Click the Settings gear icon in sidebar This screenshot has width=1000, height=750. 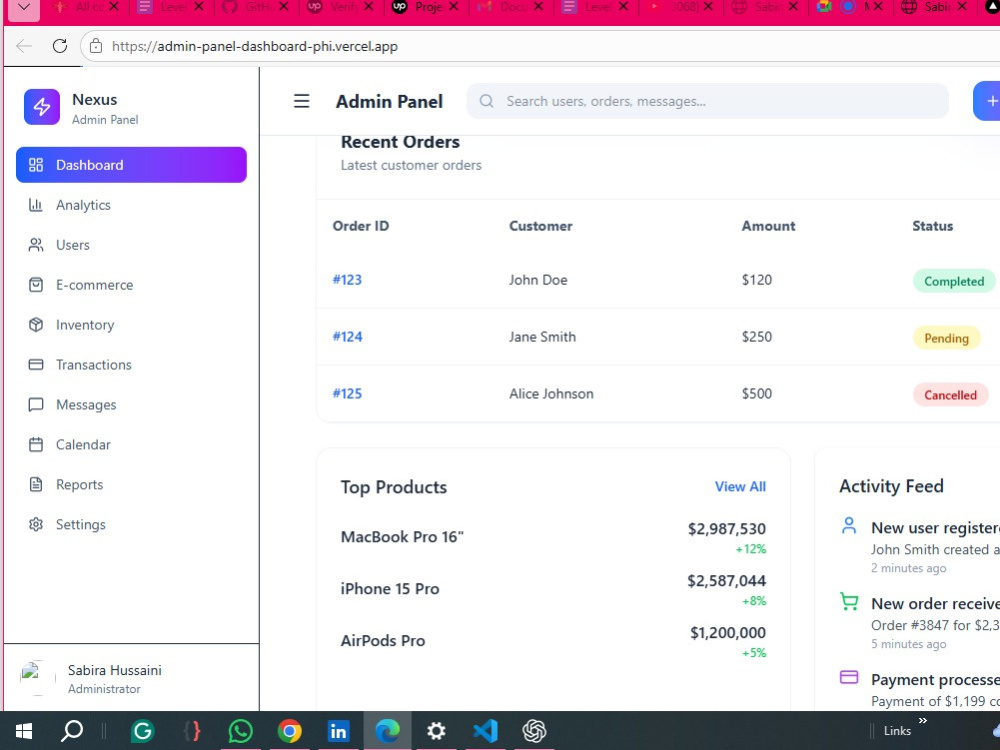click(x=36, y=524)
